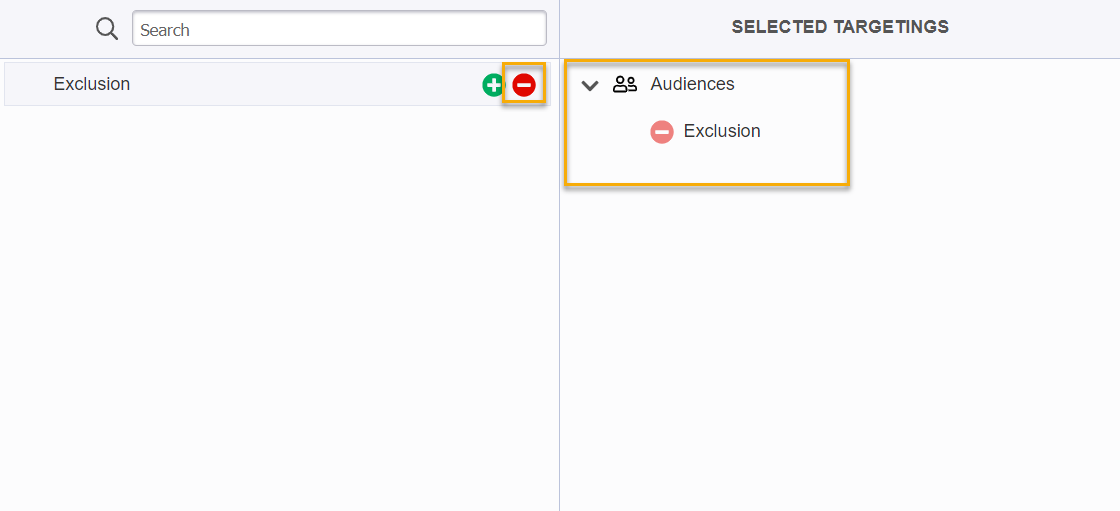Focus the Search input field
1120x511 pixels.
click(339, 29)
